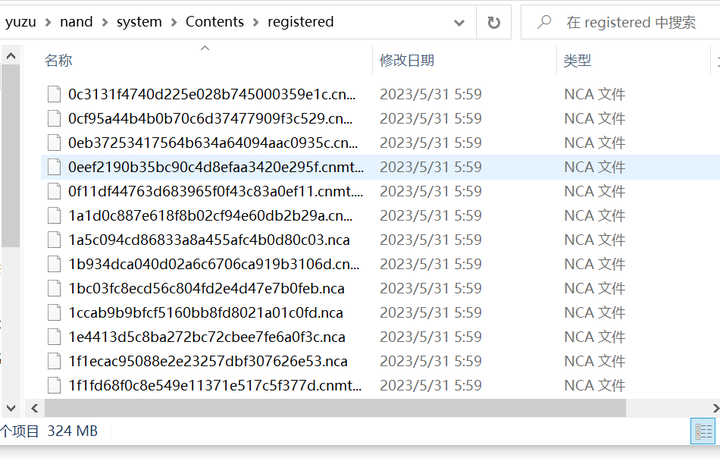Select file 1a1d0c887e618f8b02cf94e60db2b29a
720x461 pixels.
[211, 216]
